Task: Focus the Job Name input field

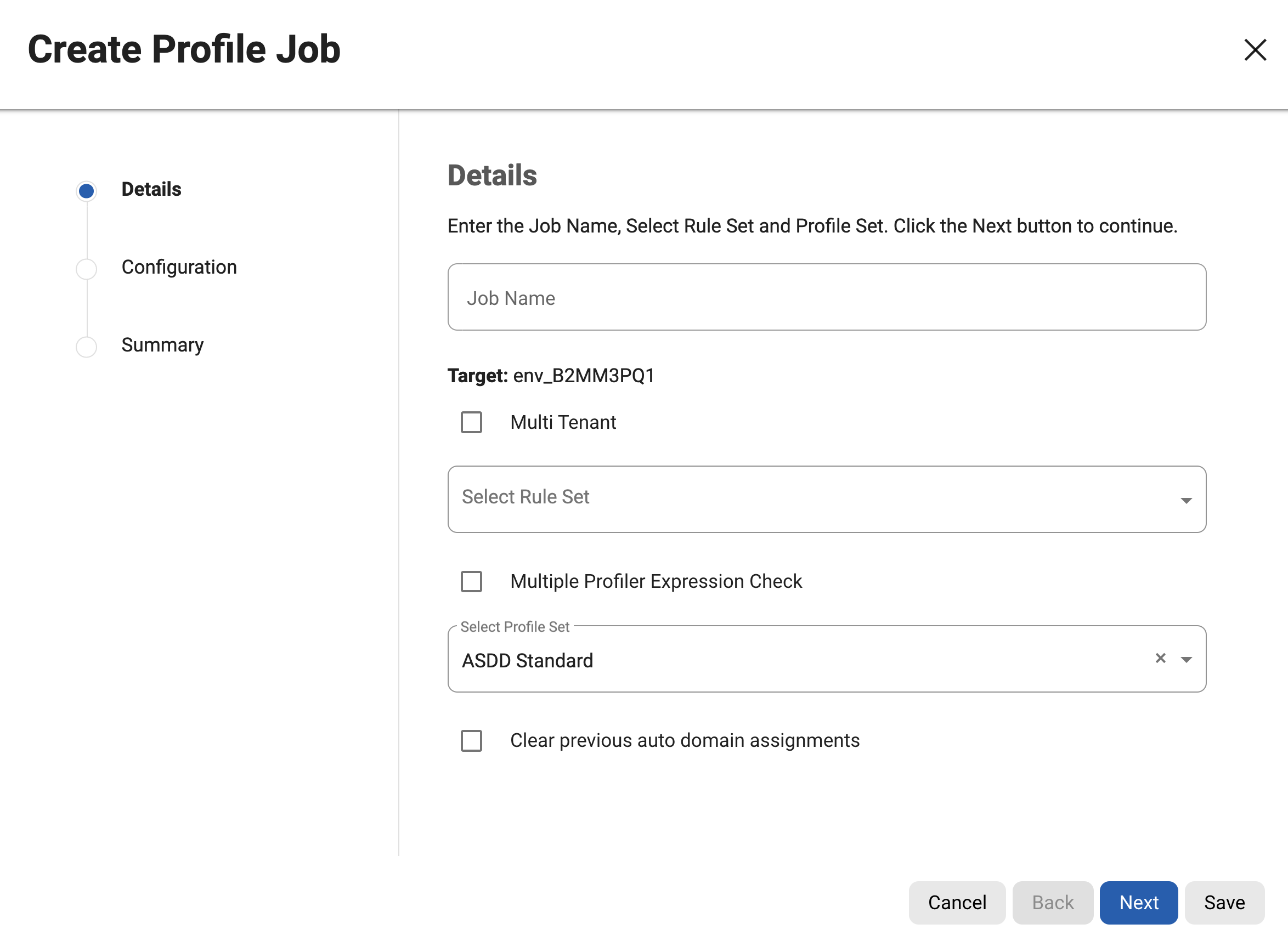Action: [x=827, y=297]
